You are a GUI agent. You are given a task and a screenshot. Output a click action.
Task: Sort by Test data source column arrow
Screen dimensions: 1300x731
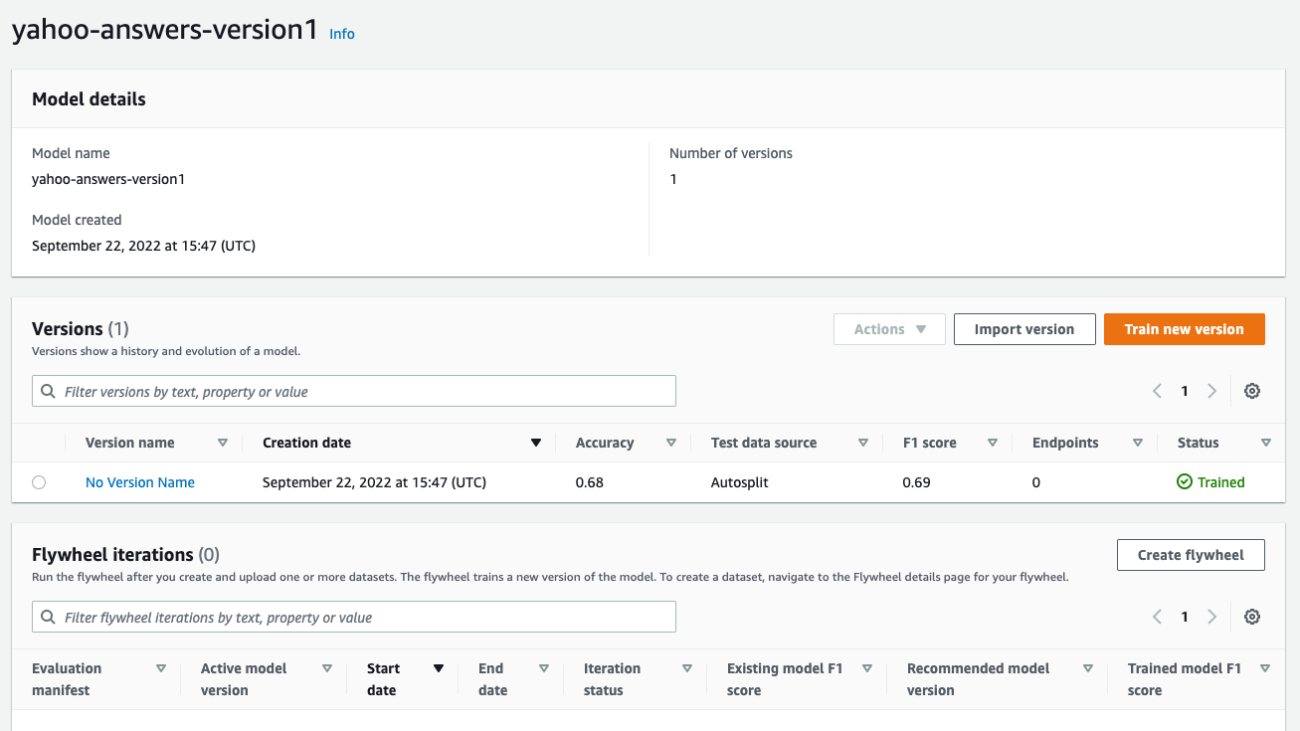[863, 443]
